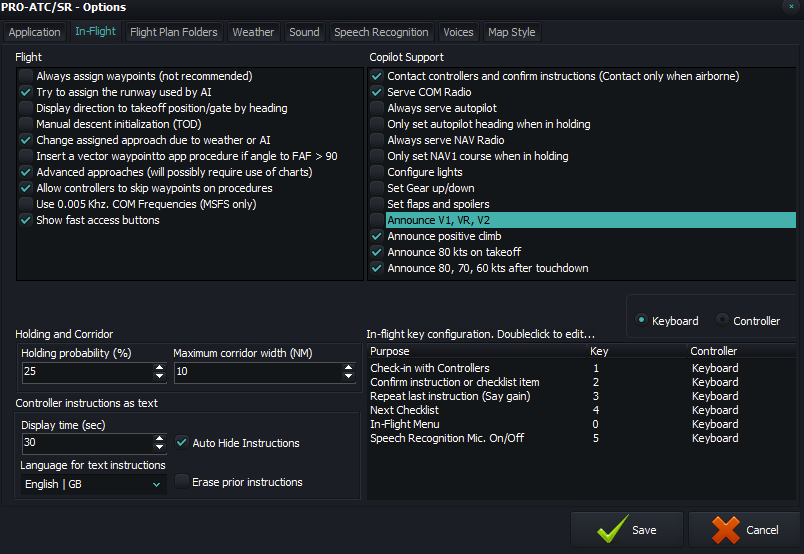Decrease Maximum corridor width with down arrow
Screen dimensions: 804x554
pos(349,376)
